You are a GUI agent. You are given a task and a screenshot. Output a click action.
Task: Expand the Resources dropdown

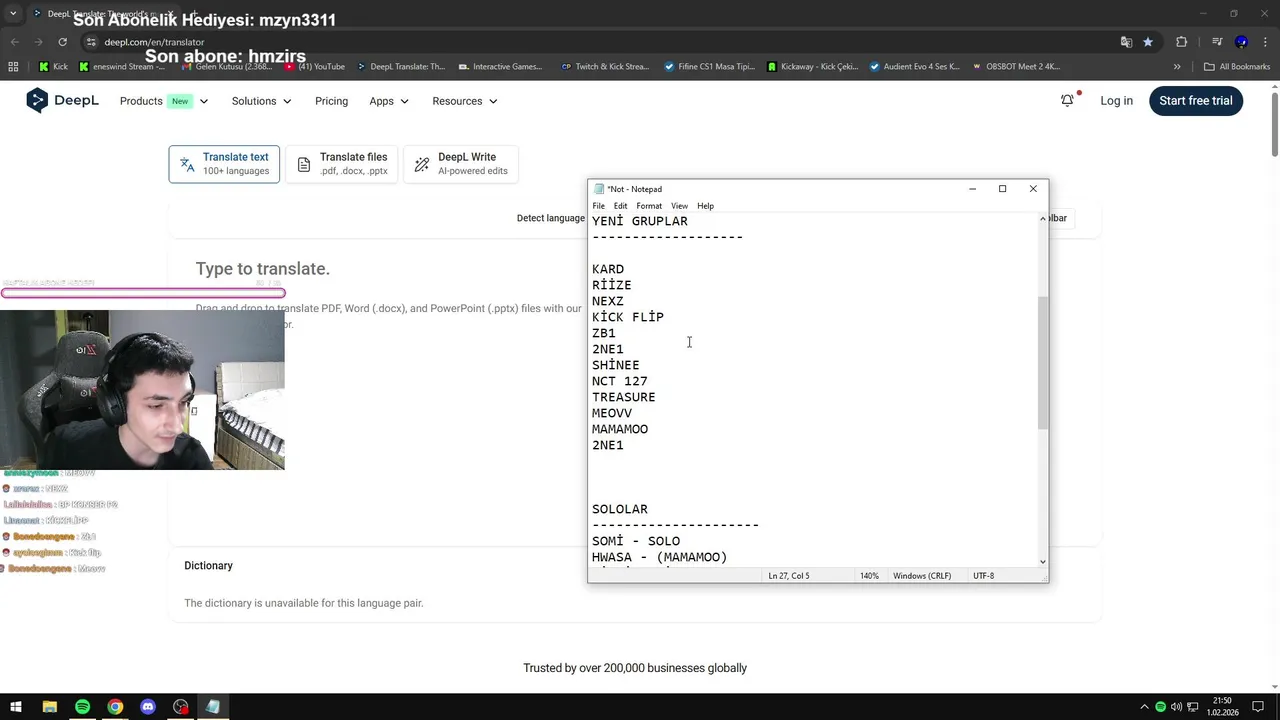465,101
